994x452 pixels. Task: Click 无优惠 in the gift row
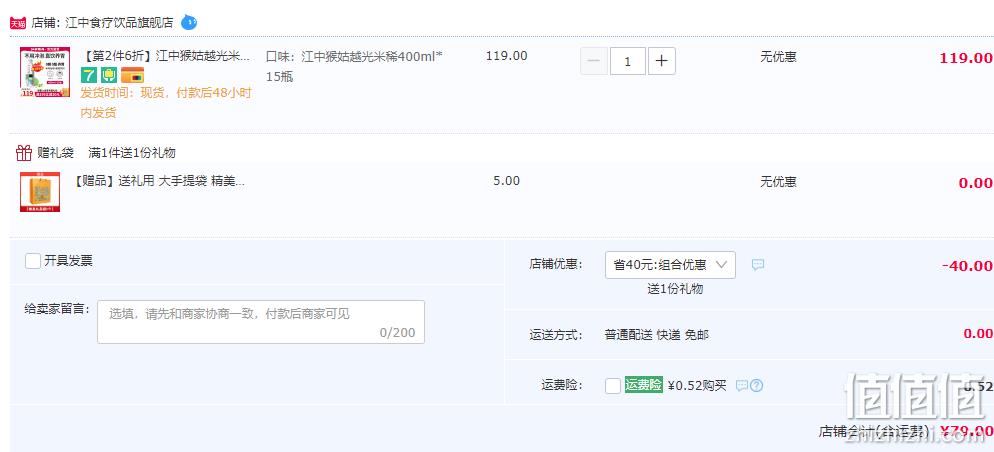pos(778,182)
